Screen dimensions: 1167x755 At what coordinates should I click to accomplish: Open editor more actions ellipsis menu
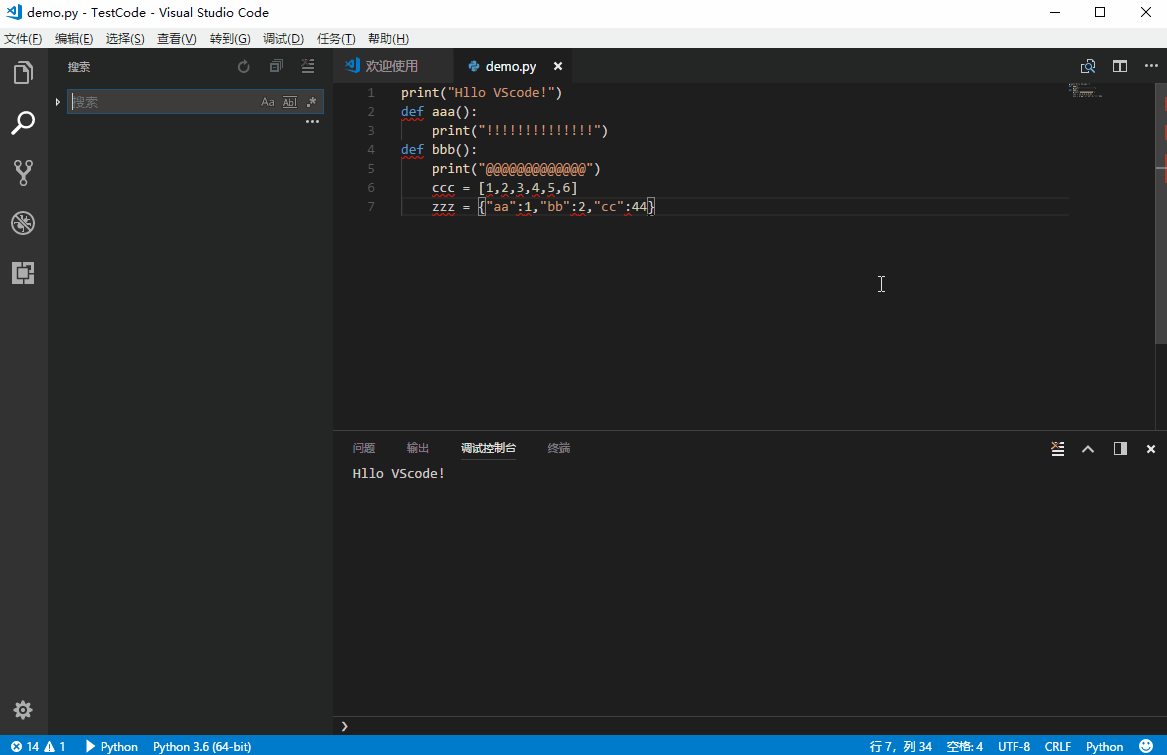click(x=1151, y=66)
